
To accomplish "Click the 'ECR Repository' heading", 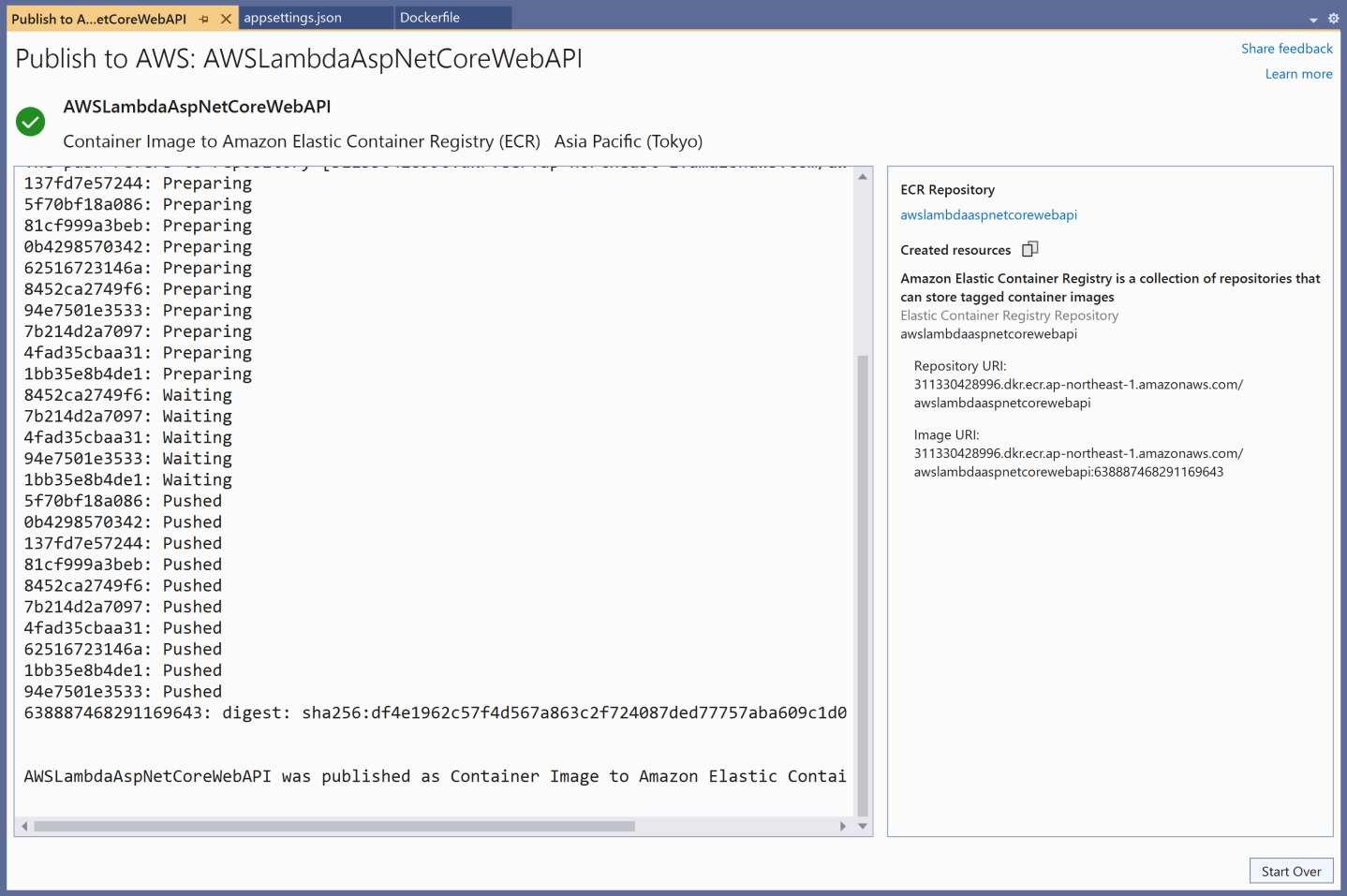I will tap(947, 189).
